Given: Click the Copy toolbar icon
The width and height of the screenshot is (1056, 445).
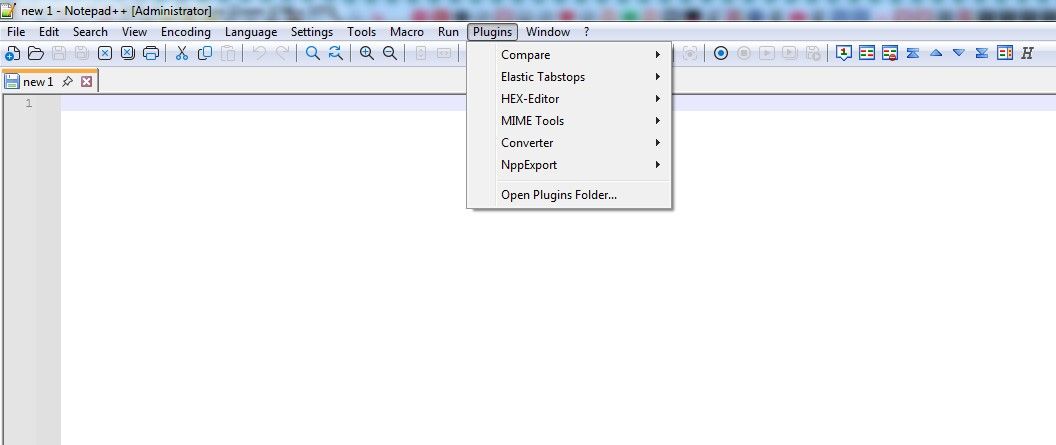Looking at the screenshot, I should (x=205, y=54).
